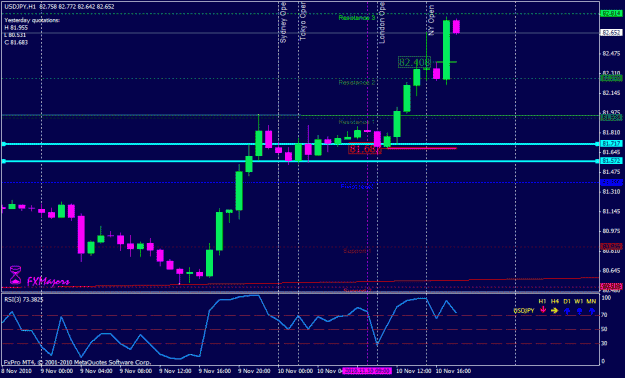Click the 10 Nov 12:00 time axis label
625x378 pixels.
(413, 371)
